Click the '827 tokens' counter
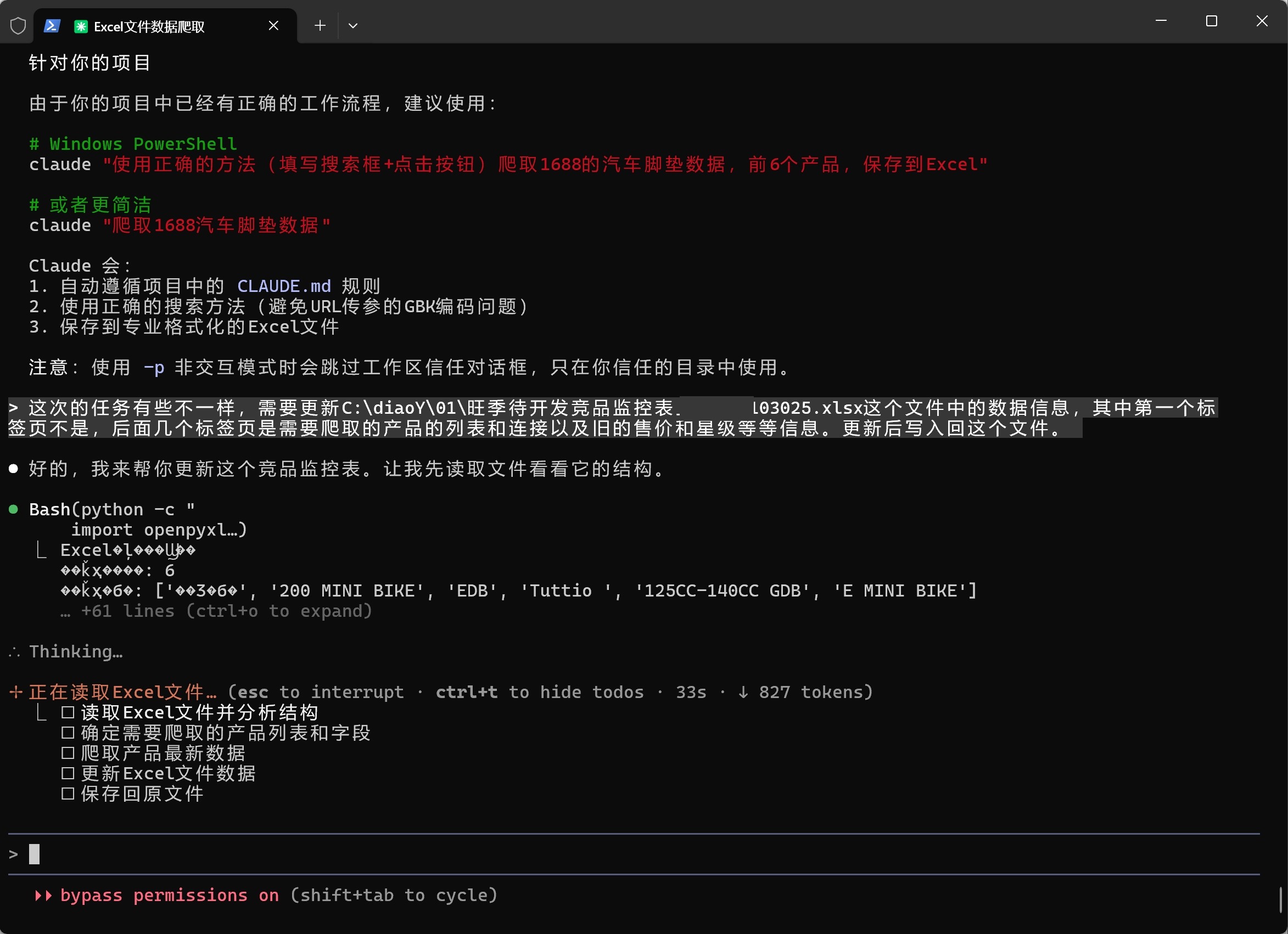The height and width of the screenshot is (934, 1288). tap(810, 692)
